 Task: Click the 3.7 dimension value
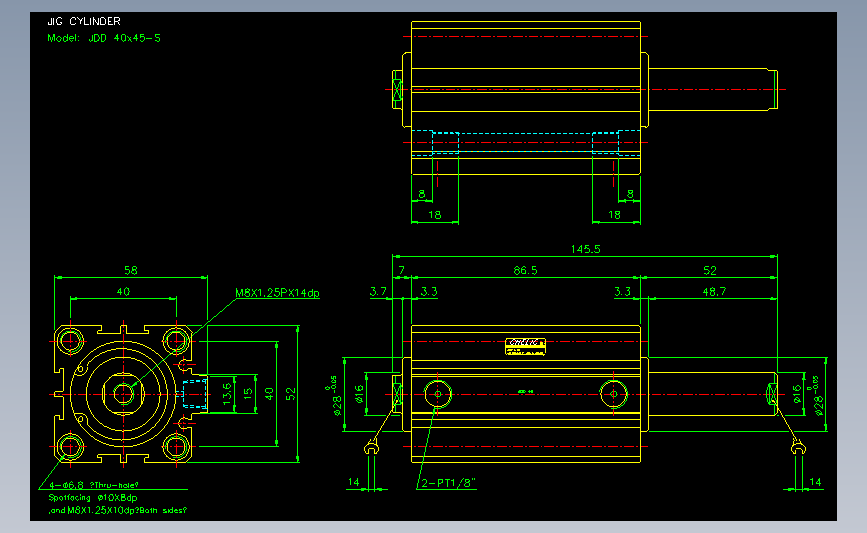[x=378, y=291]
